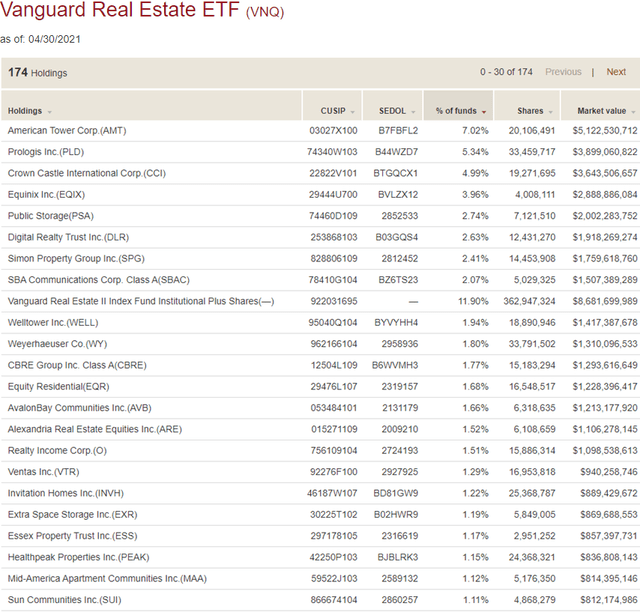Select Invitation Homes Inc.(INVH)

pyautogui.click(x=66, y=493)
